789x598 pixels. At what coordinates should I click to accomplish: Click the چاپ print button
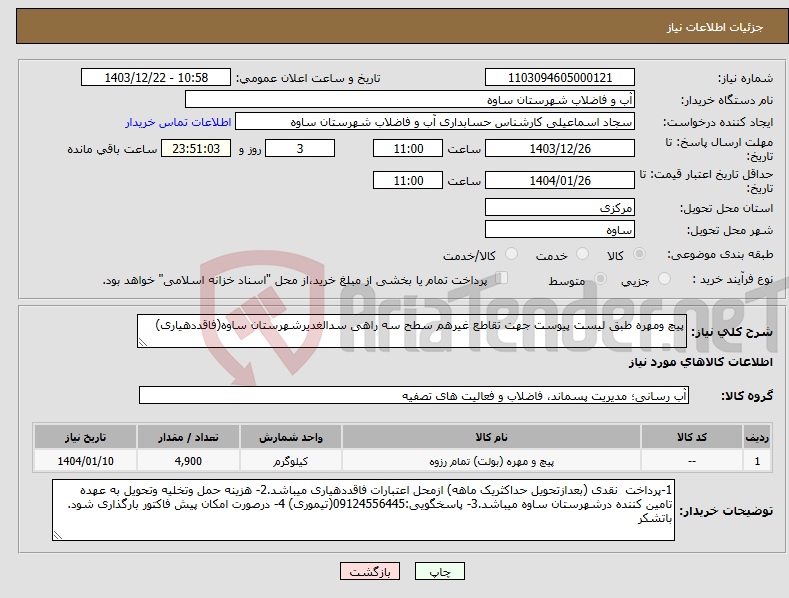click(440, 571)
